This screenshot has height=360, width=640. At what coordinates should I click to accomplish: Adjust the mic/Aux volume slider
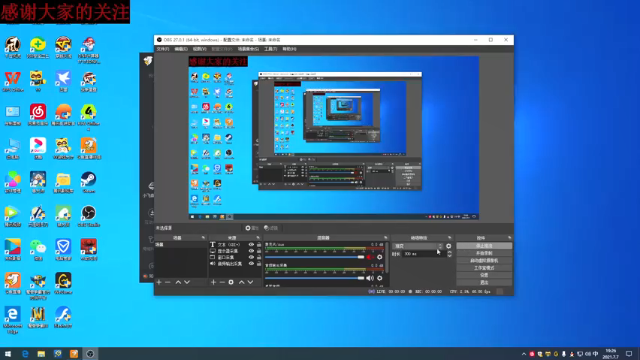point(314,257)
